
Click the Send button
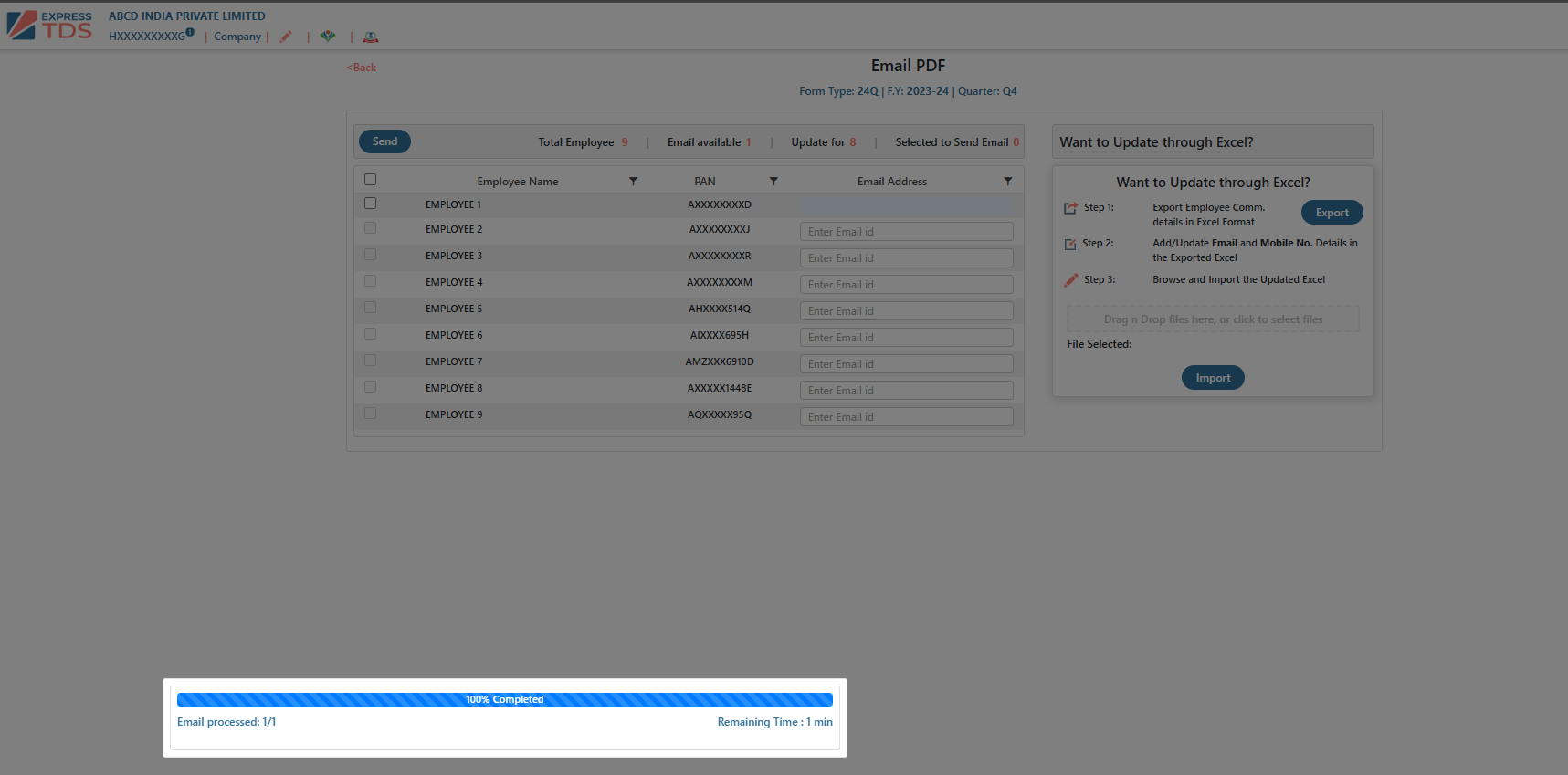click(384, 141)
